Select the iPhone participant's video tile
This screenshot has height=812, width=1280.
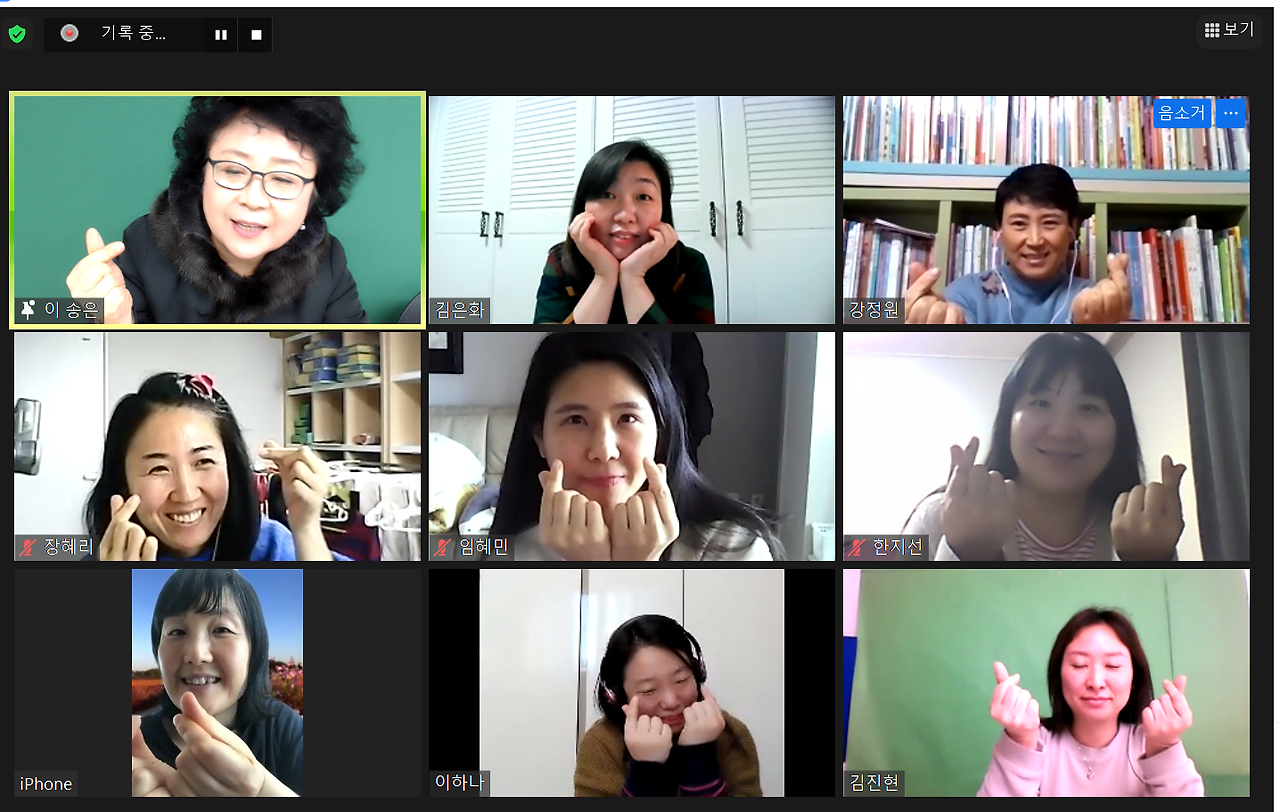(217, 683)
